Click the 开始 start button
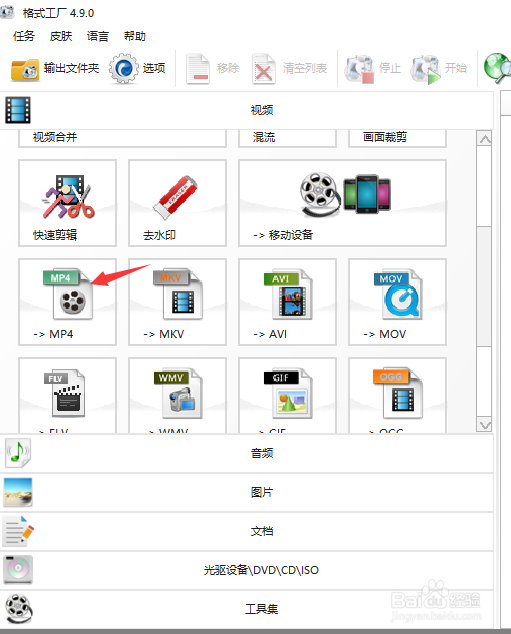This screenshot has height=634, width=511. pos(439,69)
